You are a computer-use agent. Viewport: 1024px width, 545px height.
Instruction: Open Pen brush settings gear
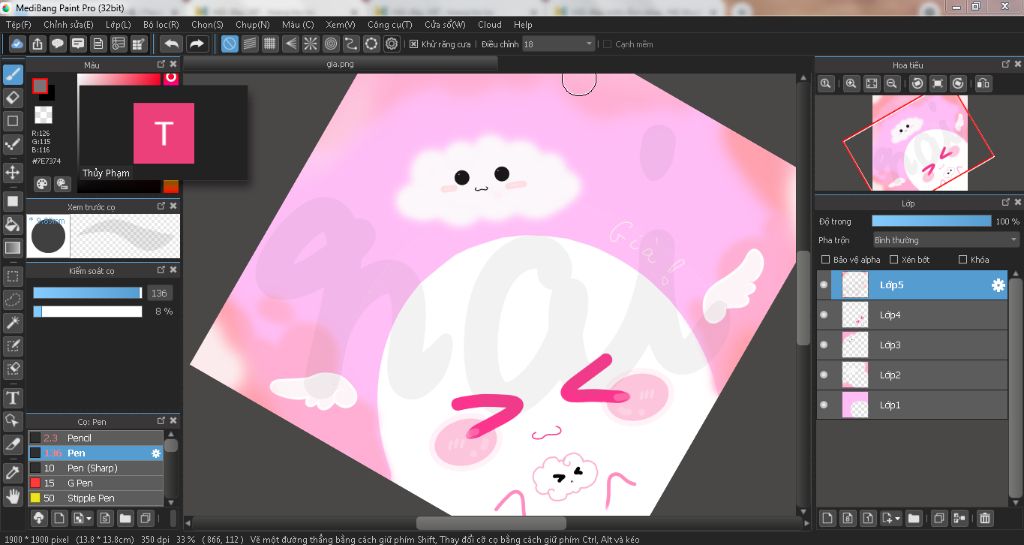(156, 453)
